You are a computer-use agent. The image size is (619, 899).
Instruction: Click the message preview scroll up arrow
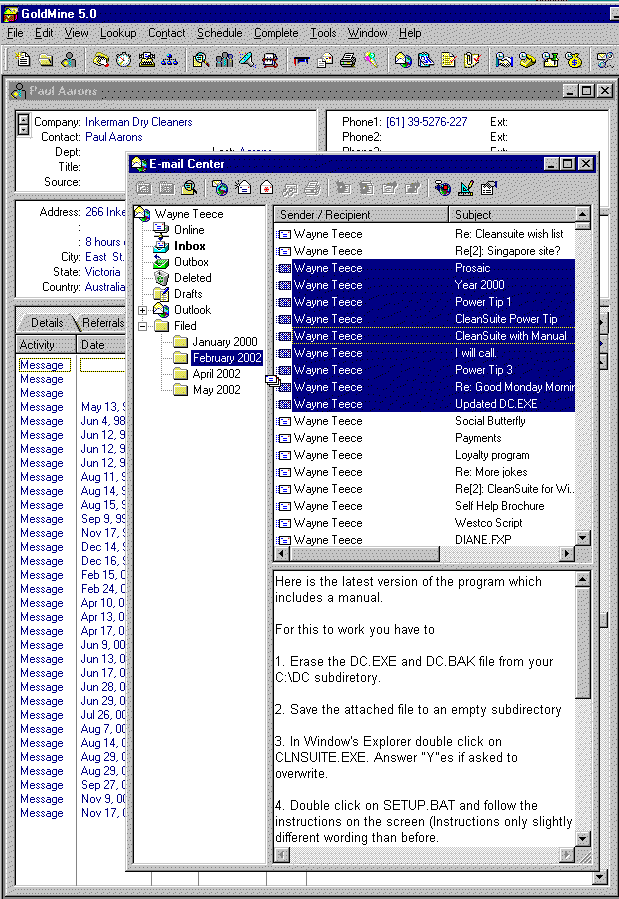582,579
